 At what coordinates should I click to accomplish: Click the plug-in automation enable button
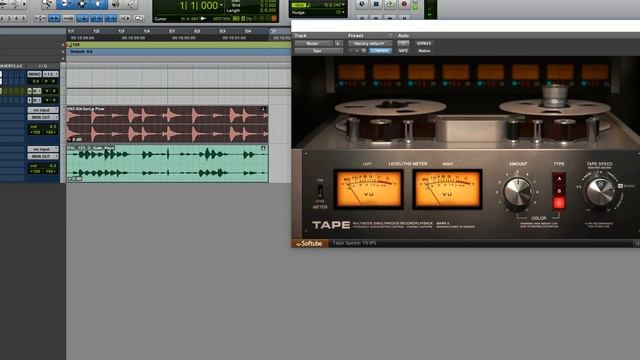[403, 43]
